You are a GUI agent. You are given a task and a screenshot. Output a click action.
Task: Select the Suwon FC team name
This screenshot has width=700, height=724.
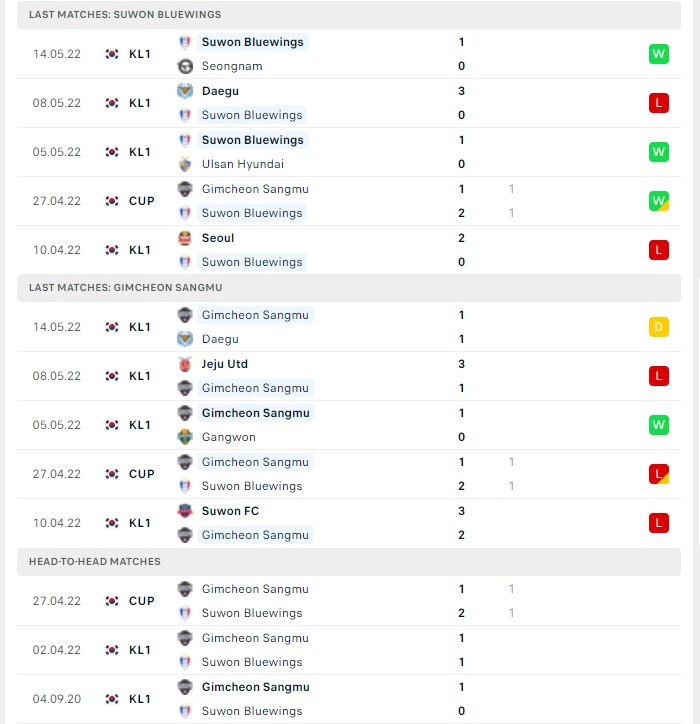point(230,511)
